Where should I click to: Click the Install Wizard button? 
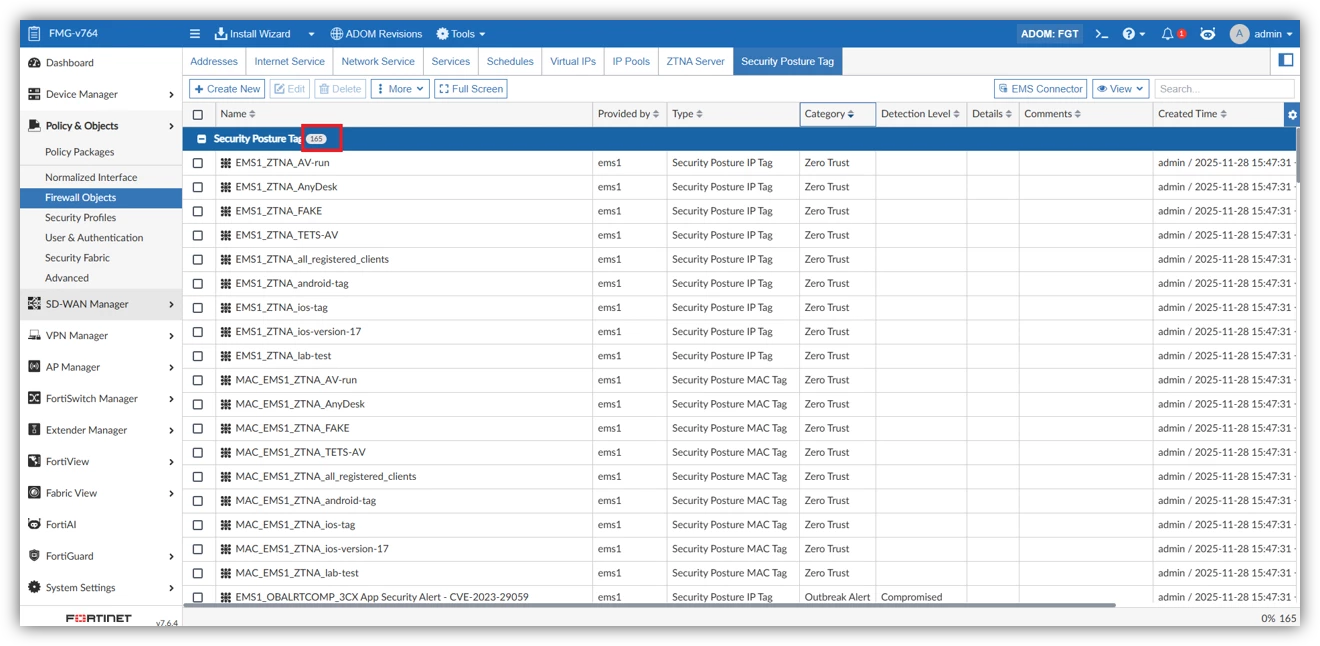pyautogui.click(x=253, y=34)
